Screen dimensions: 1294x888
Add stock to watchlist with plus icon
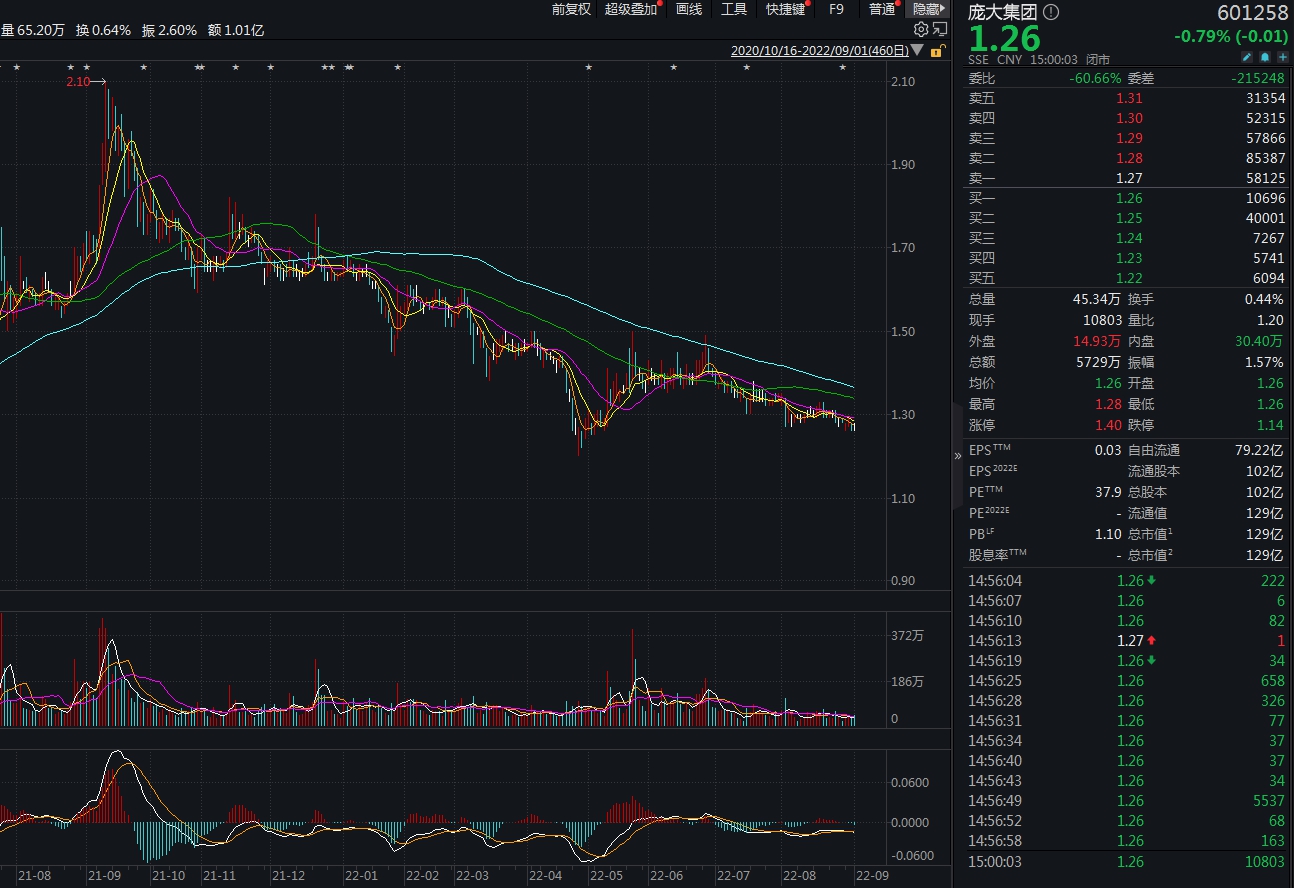tap(1283, 57)
